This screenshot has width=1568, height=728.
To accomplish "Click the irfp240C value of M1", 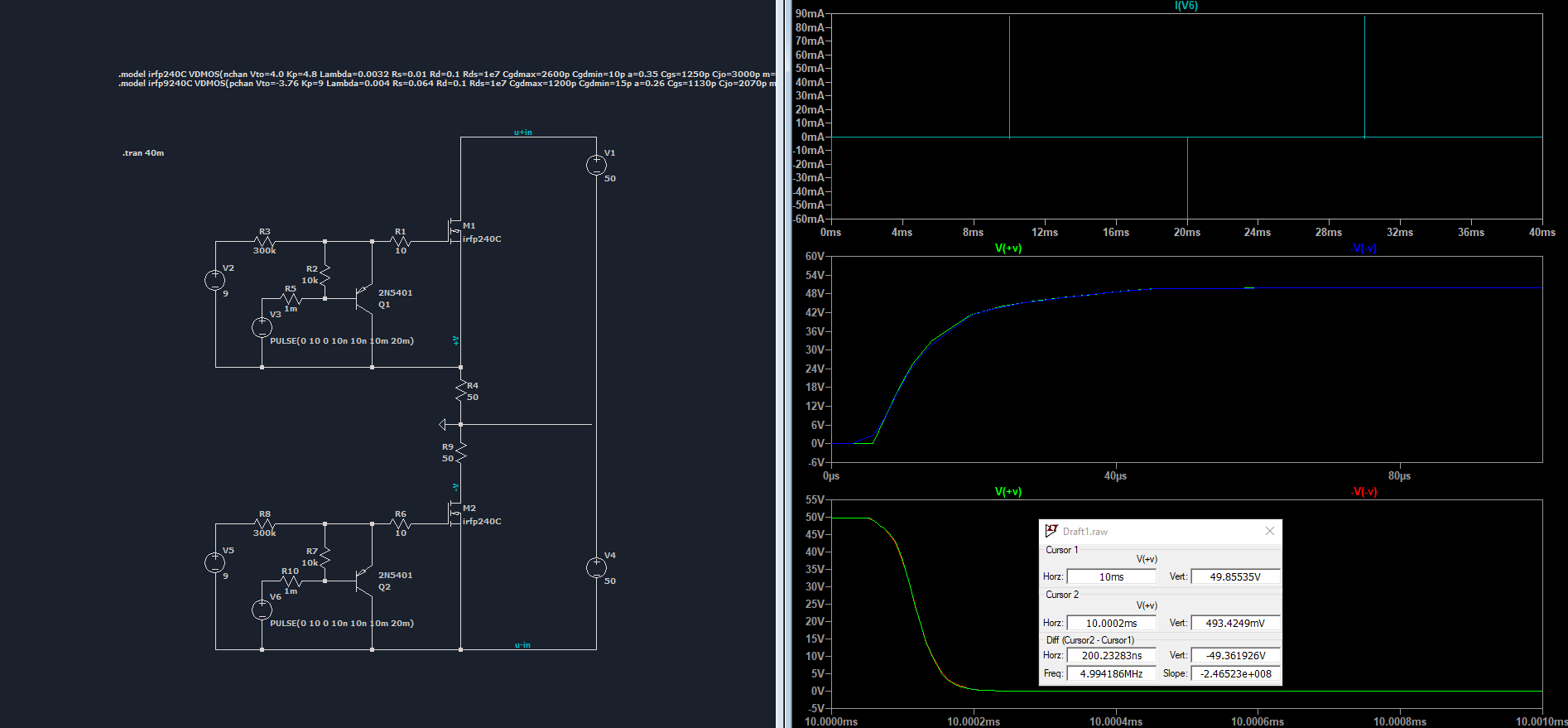I will click(x=482, y=239).
